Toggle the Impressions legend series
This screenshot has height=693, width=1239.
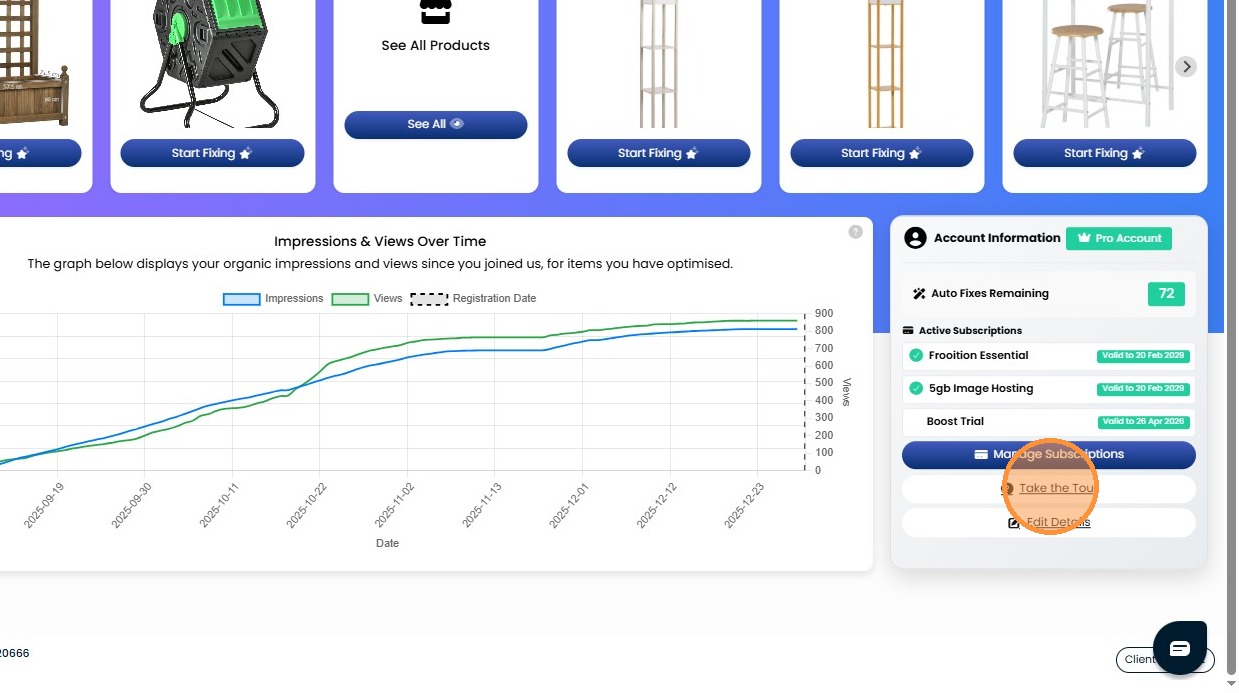click(x=273, y=299)
